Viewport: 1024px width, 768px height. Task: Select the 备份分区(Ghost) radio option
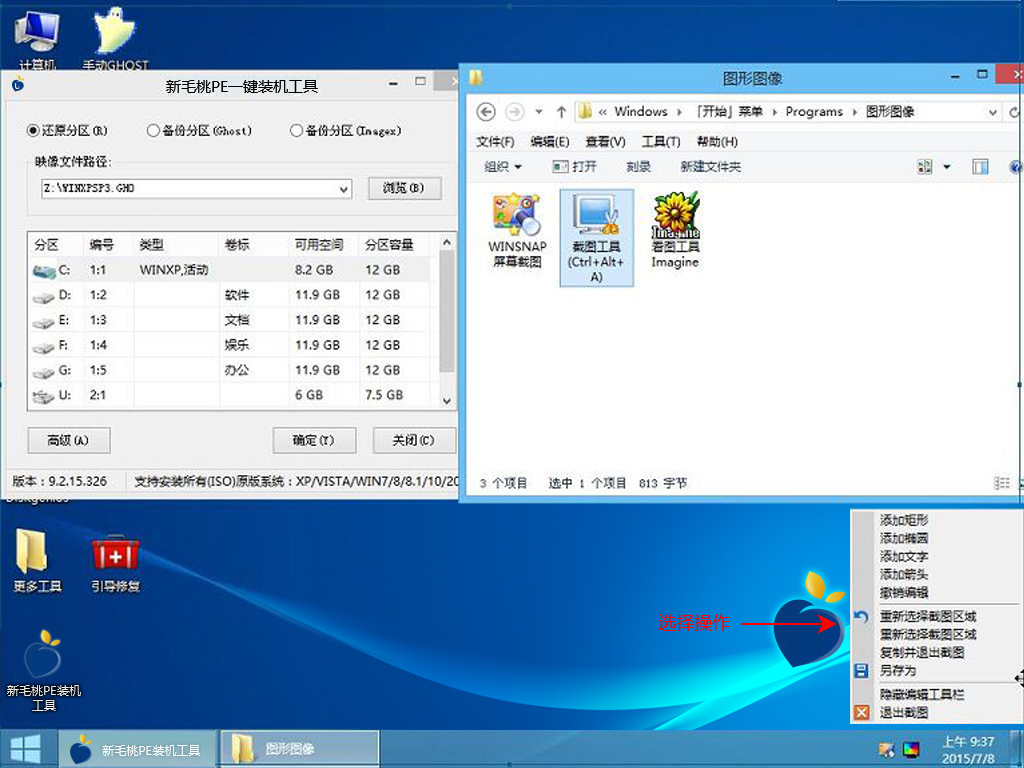199,131
